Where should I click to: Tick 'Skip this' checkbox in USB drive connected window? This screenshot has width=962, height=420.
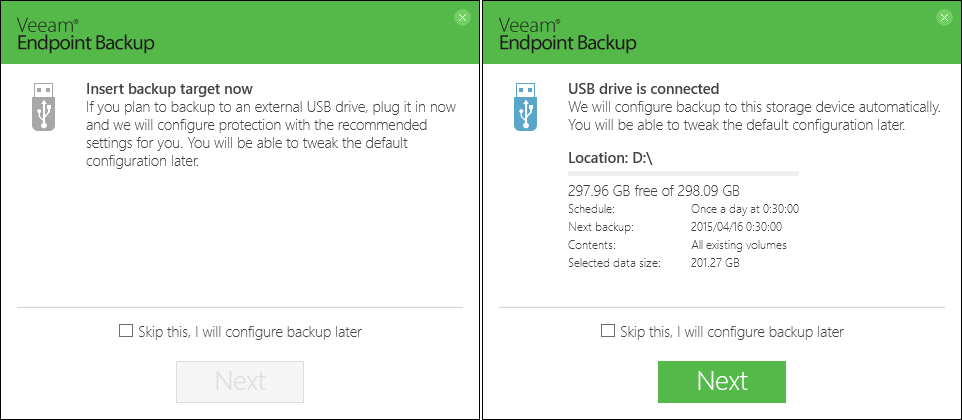[608, 331]
